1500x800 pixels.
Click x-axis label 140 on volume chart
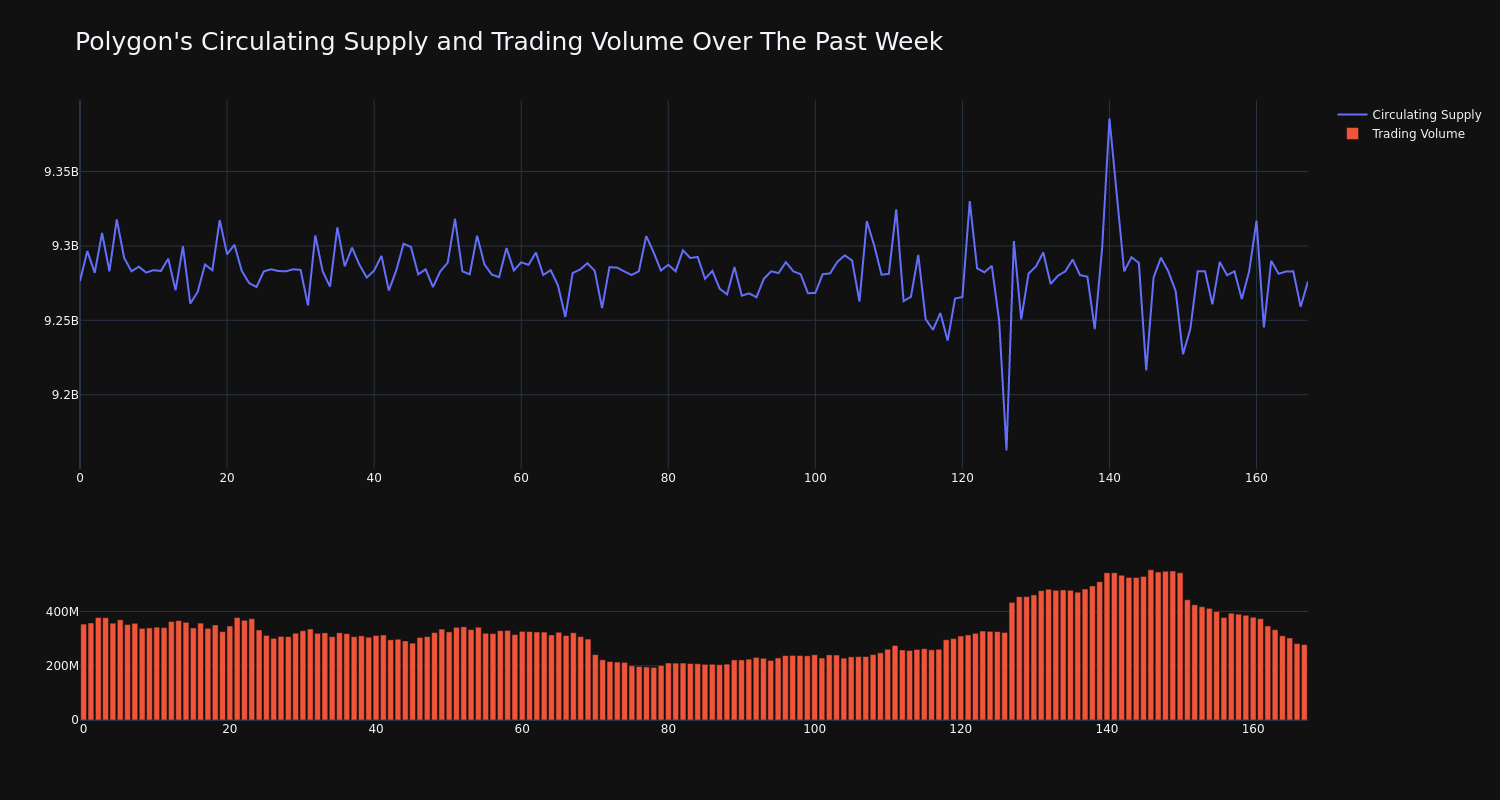pyautogui.click(x=1107, y=729)
